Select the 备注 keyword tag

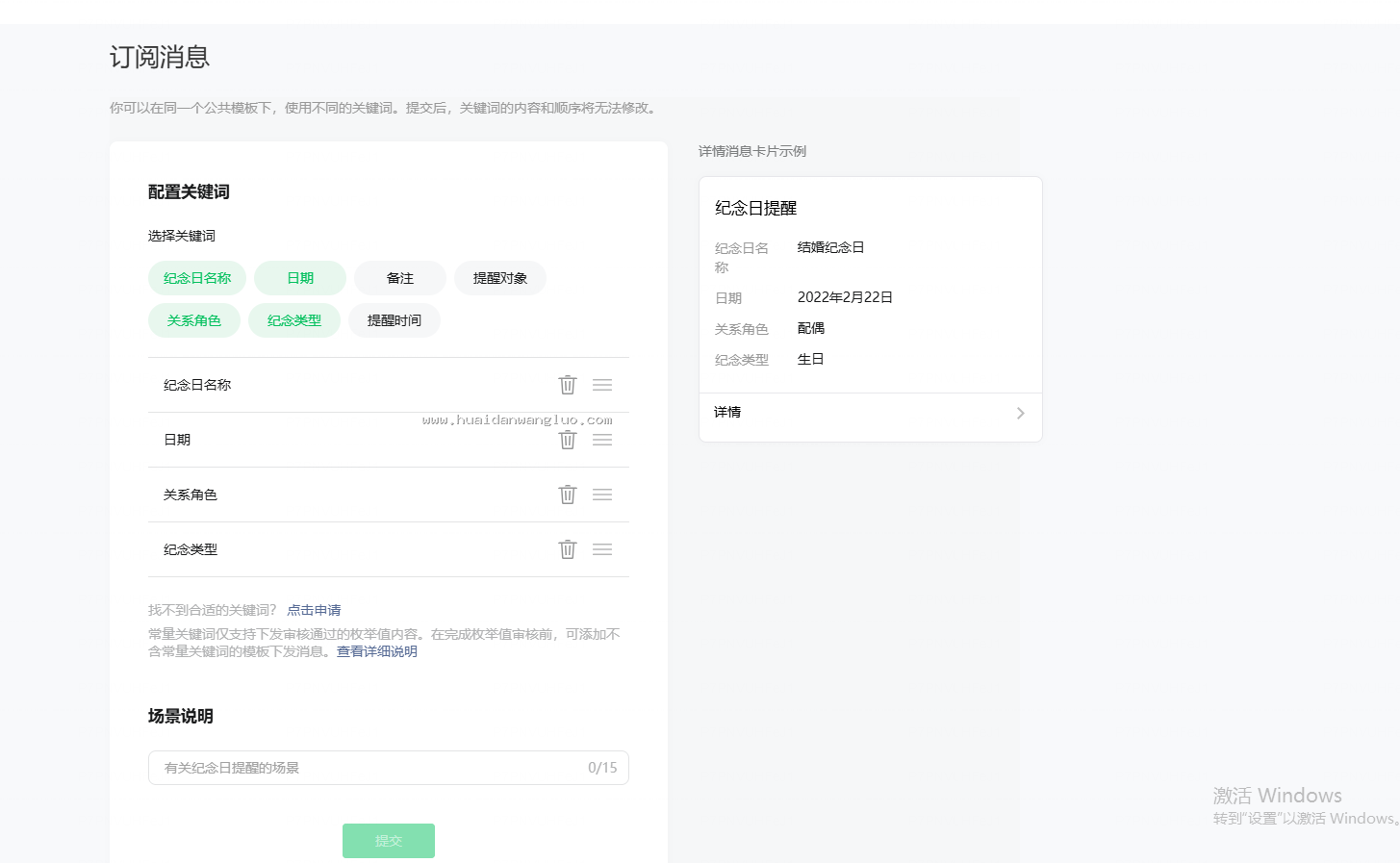point(400,278)
